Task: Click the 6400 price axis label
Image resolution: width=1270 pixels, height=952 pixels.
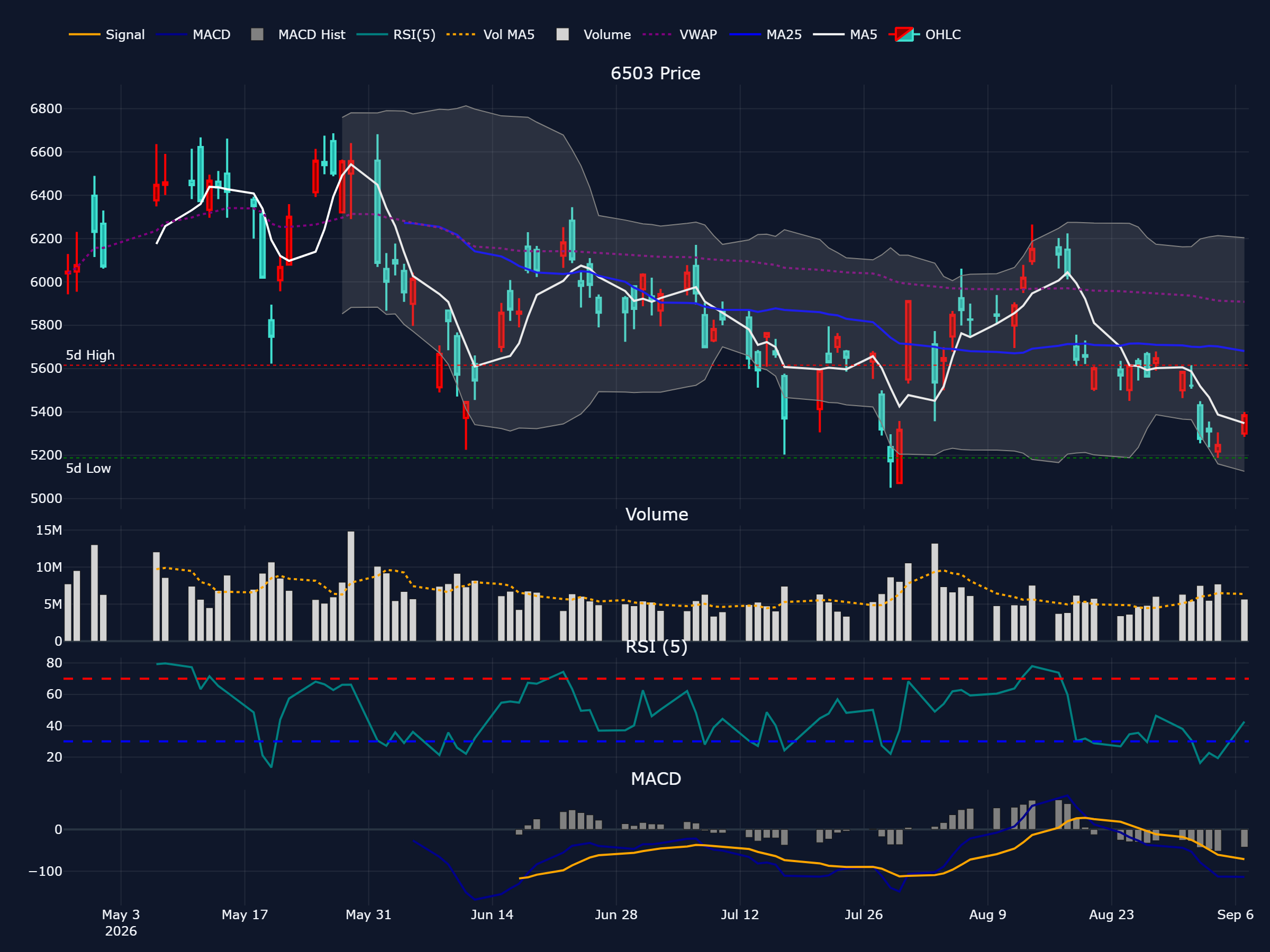Action: click(x=46, y=196)
